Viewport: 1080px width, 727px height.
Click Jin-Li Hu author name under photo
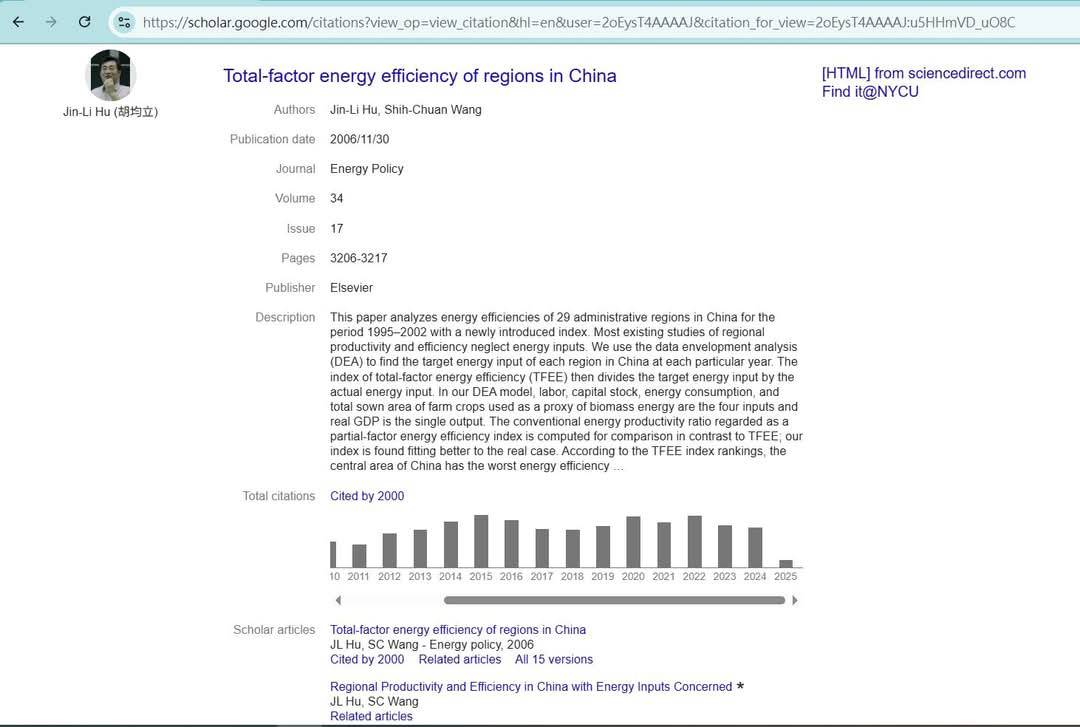(110, 112)
